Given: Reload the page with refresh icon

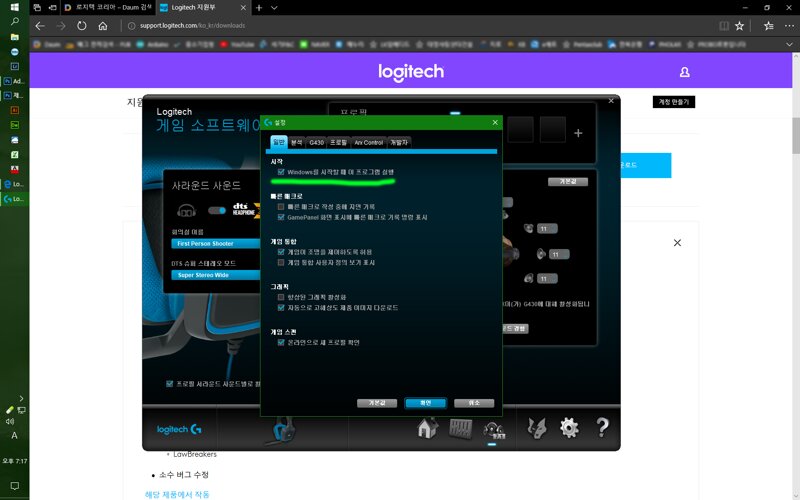Looking at the screenshot, I should click(x=82, y=26).
